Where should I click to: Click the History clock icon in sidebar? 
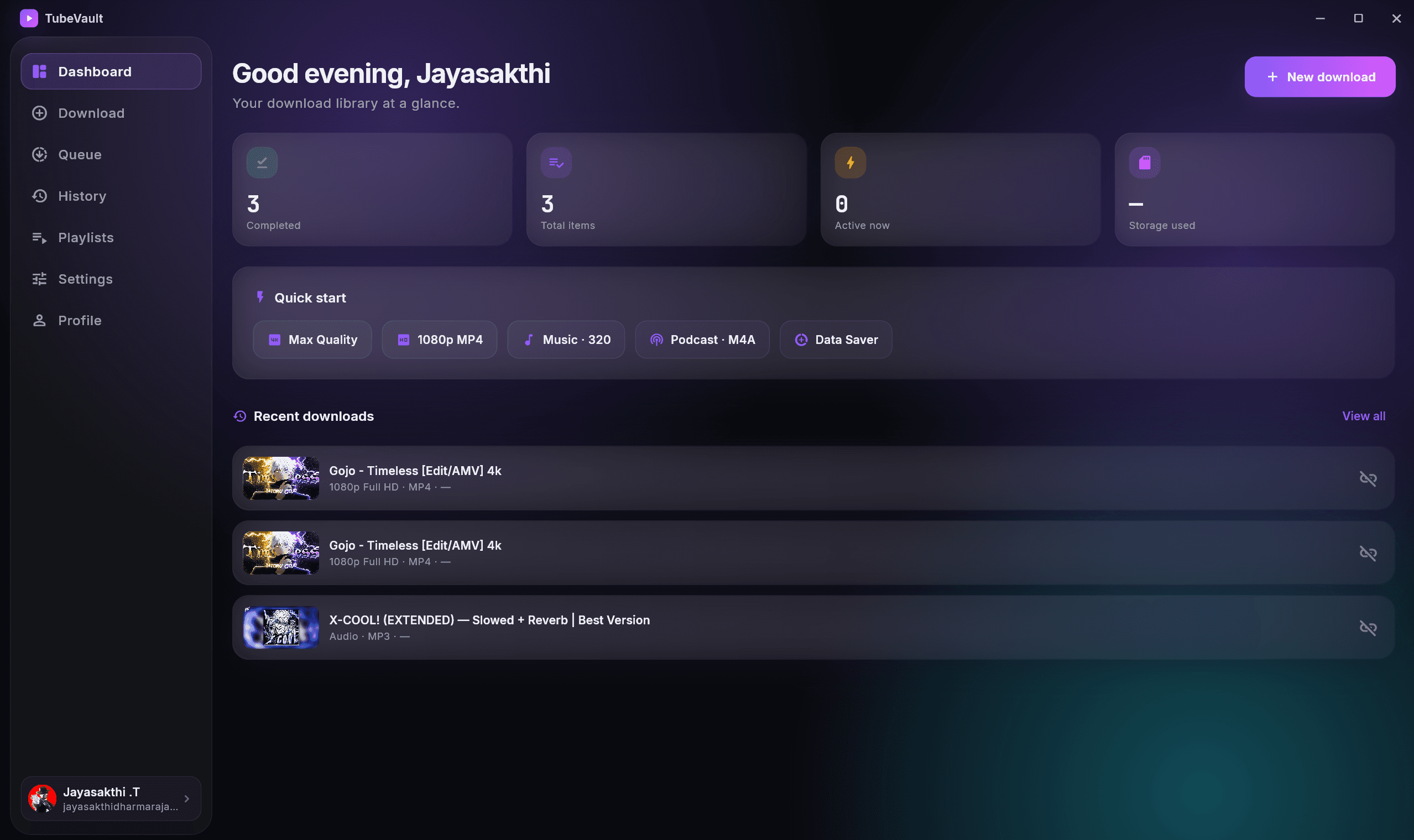point(39,196)
